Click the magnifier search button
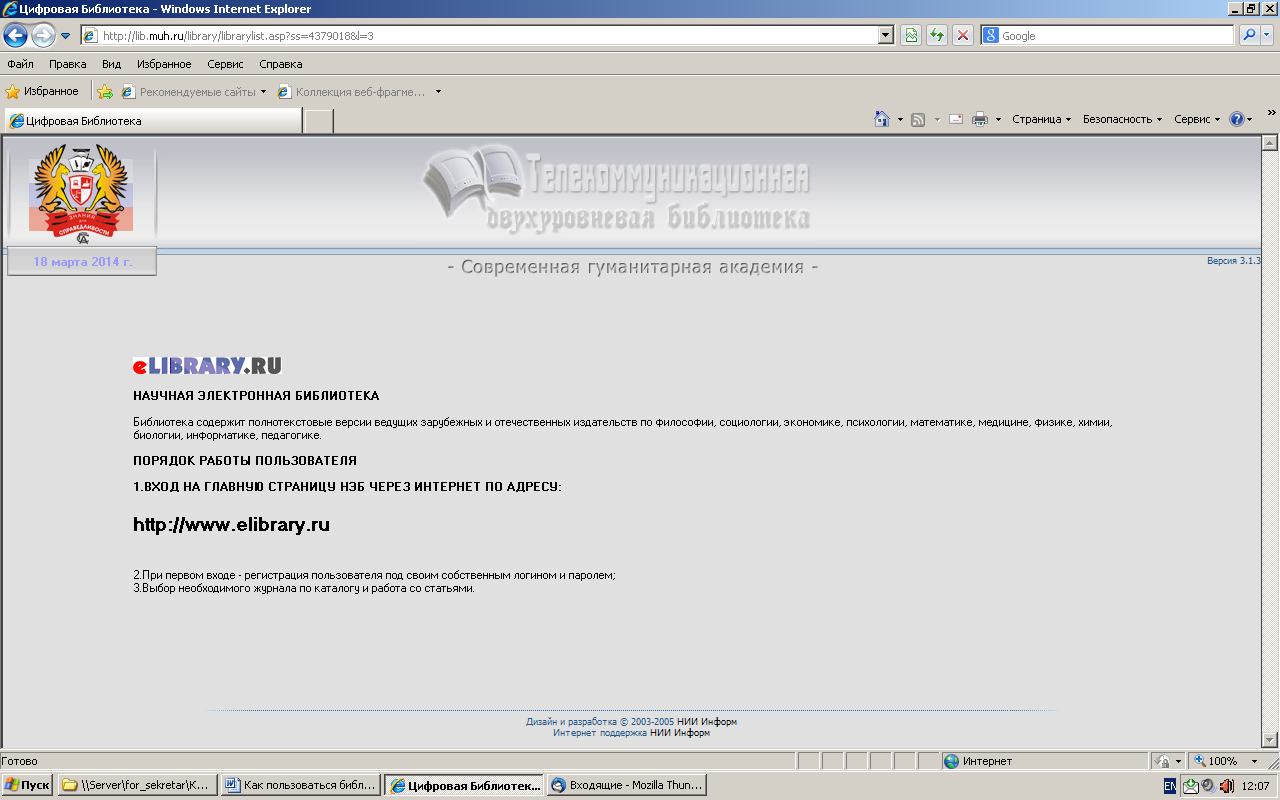Viewport: 1280px width, 800px height. pyautogui.click(x=1249, y=35)
